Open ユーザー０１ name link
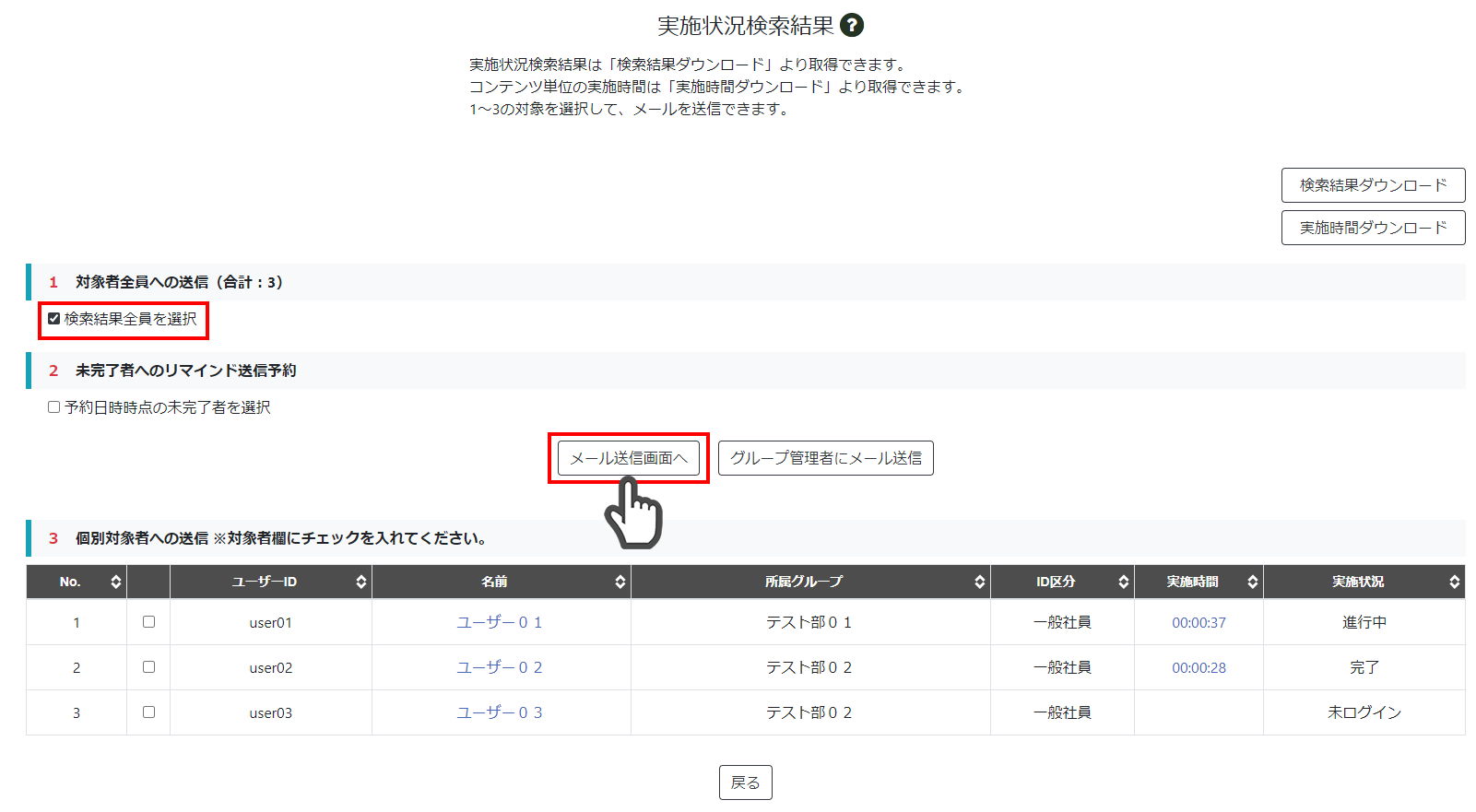 coord(499,623)
